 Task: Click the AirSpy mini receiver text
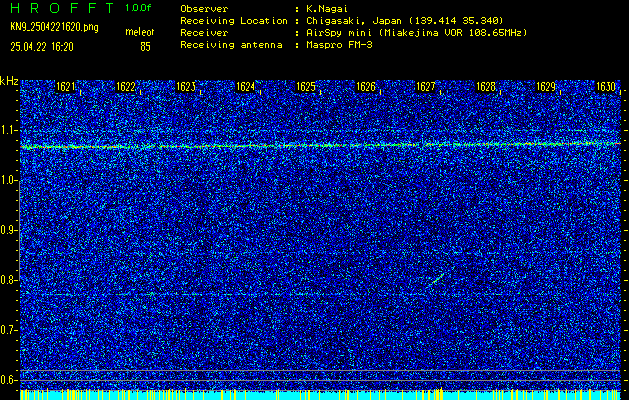coord(416,33)
